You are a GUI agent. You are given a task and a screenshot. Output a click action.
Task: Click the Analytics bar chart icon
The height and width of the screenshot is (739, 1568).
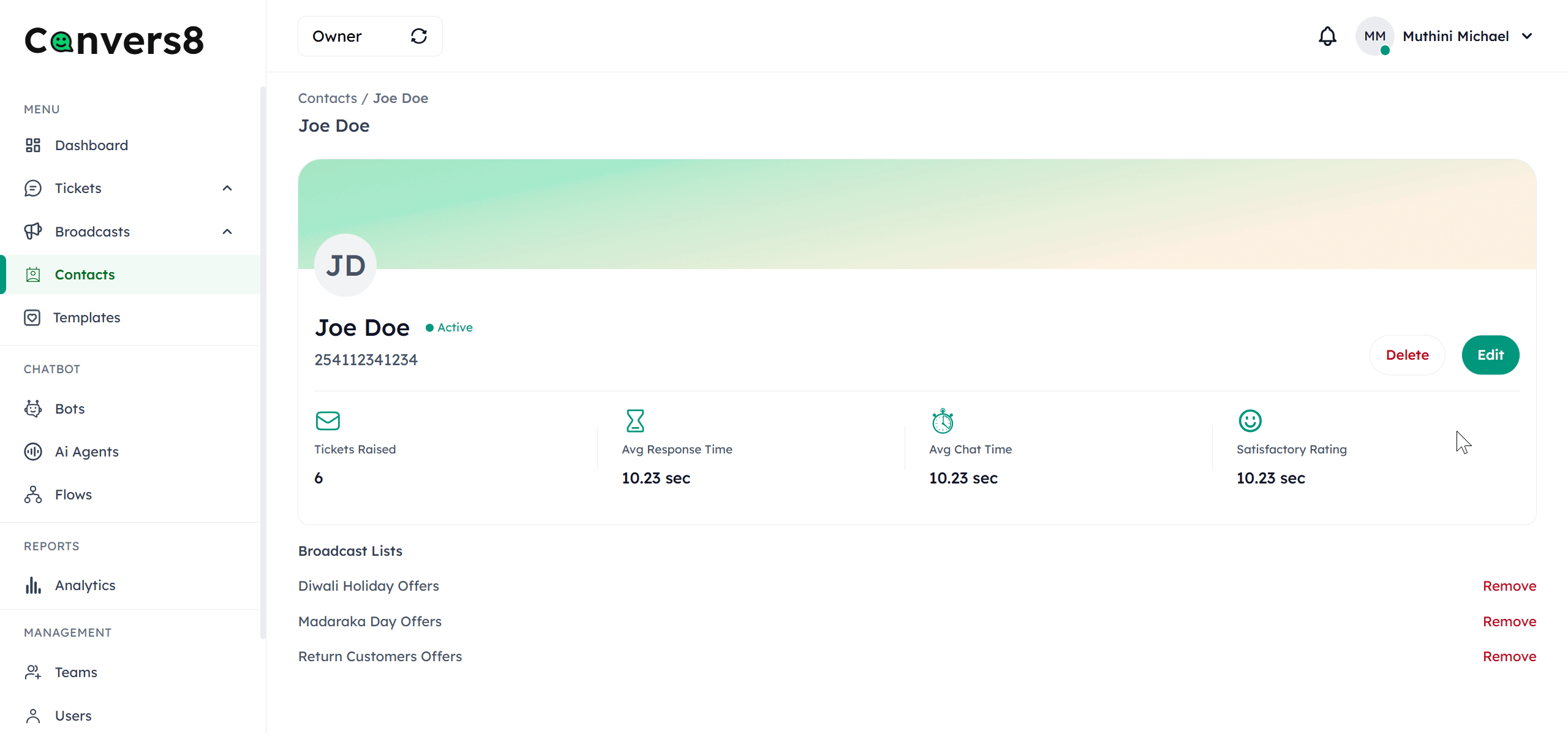click(33, 585)
